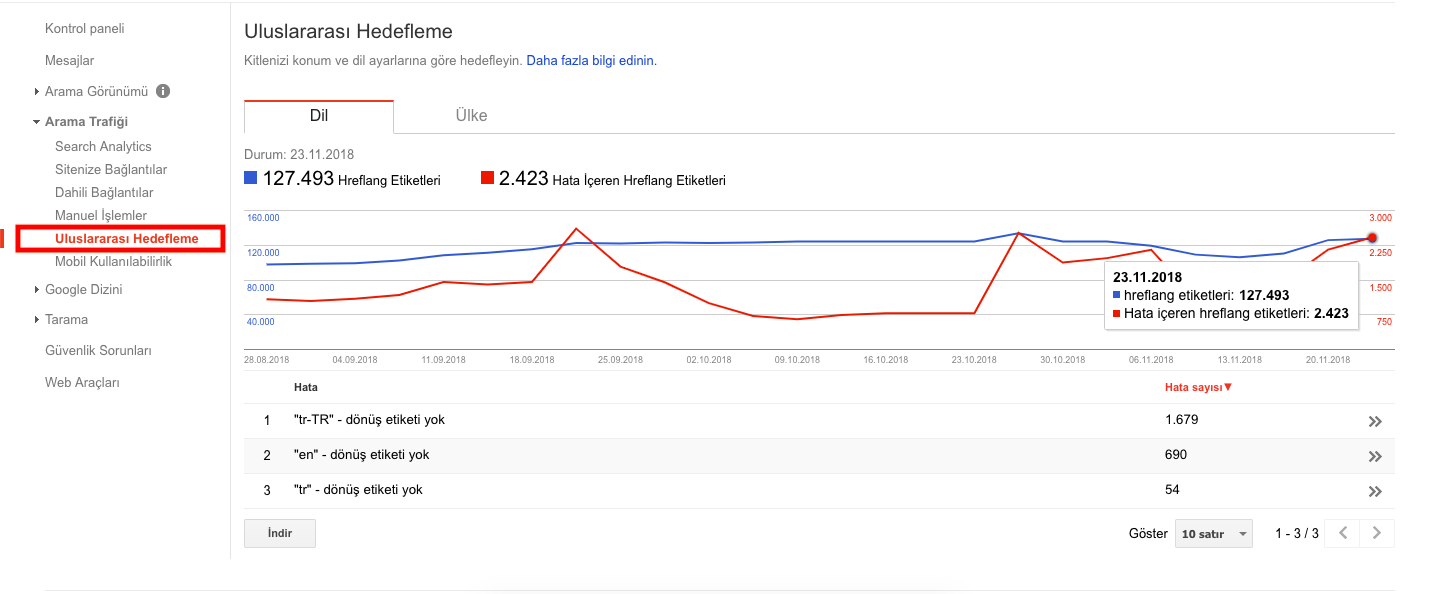This screenshot has height=594, width=1440.
Task: Go to previous page of results
Action: point(1343,534)
